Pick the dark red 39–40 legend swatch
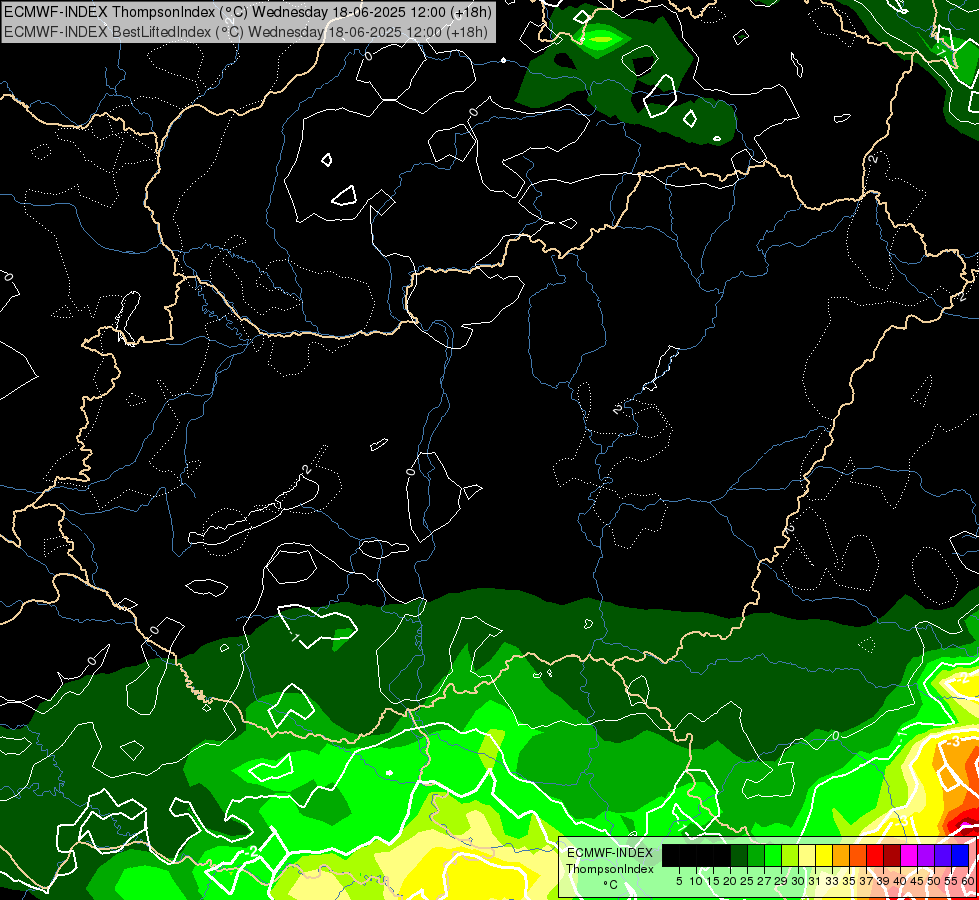The image size is (979, 900). click(x=892, y=856)
